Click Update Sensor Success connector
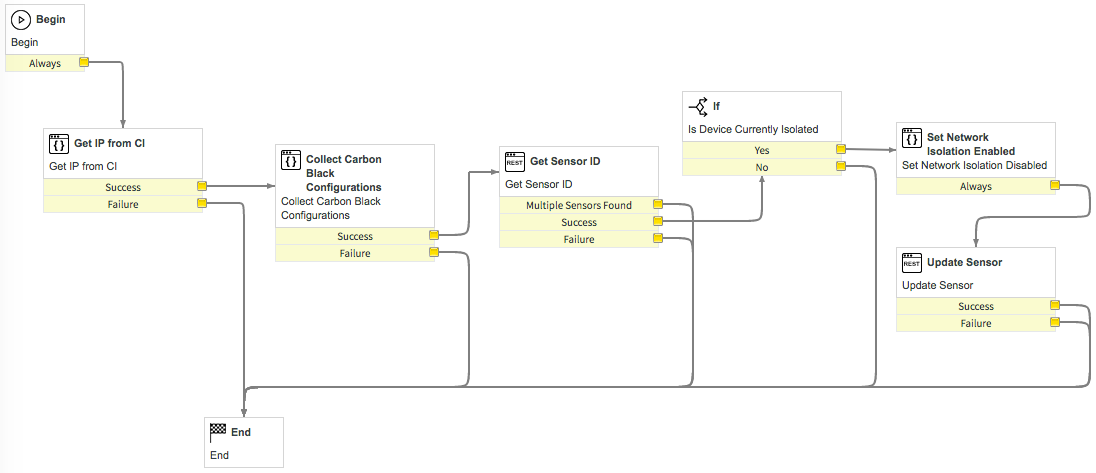This screenshot has width=1096, height=473. 1054,305
